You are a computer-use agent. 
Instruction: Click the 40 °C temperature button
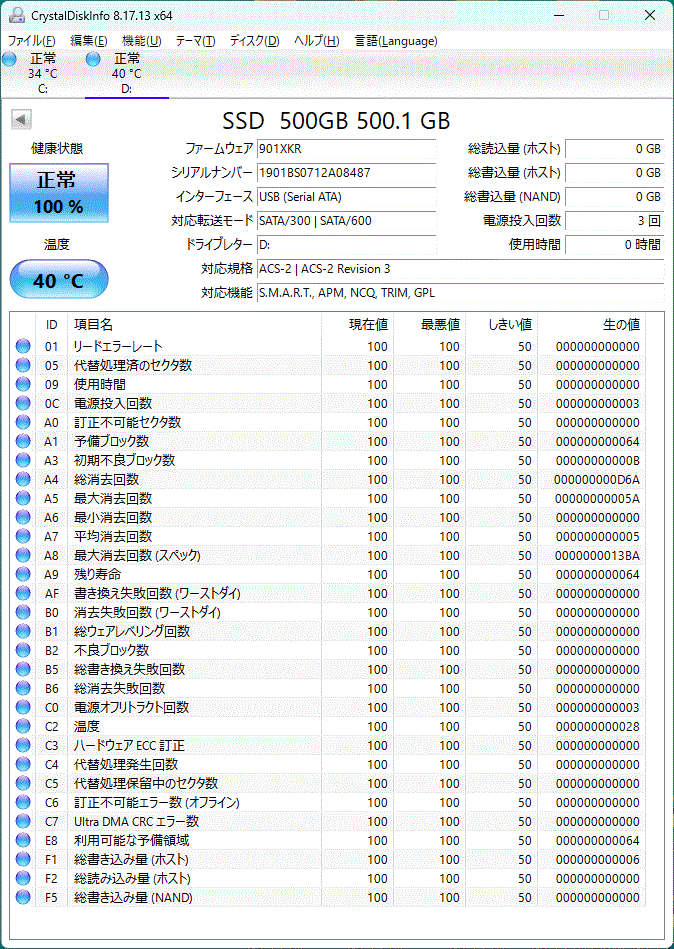point(59,280)
